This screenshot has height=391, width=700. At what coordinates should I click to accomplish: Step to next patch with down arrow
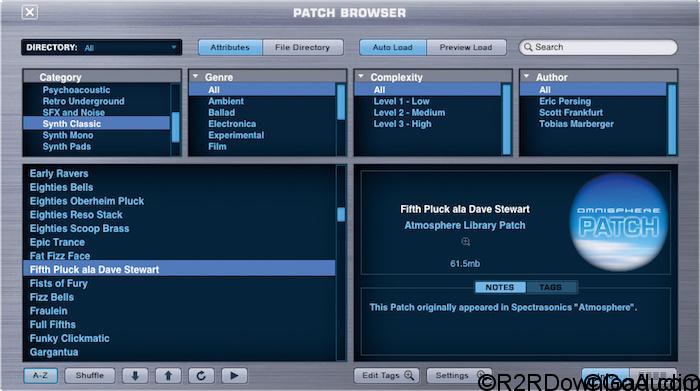click(x=135, y=375)
